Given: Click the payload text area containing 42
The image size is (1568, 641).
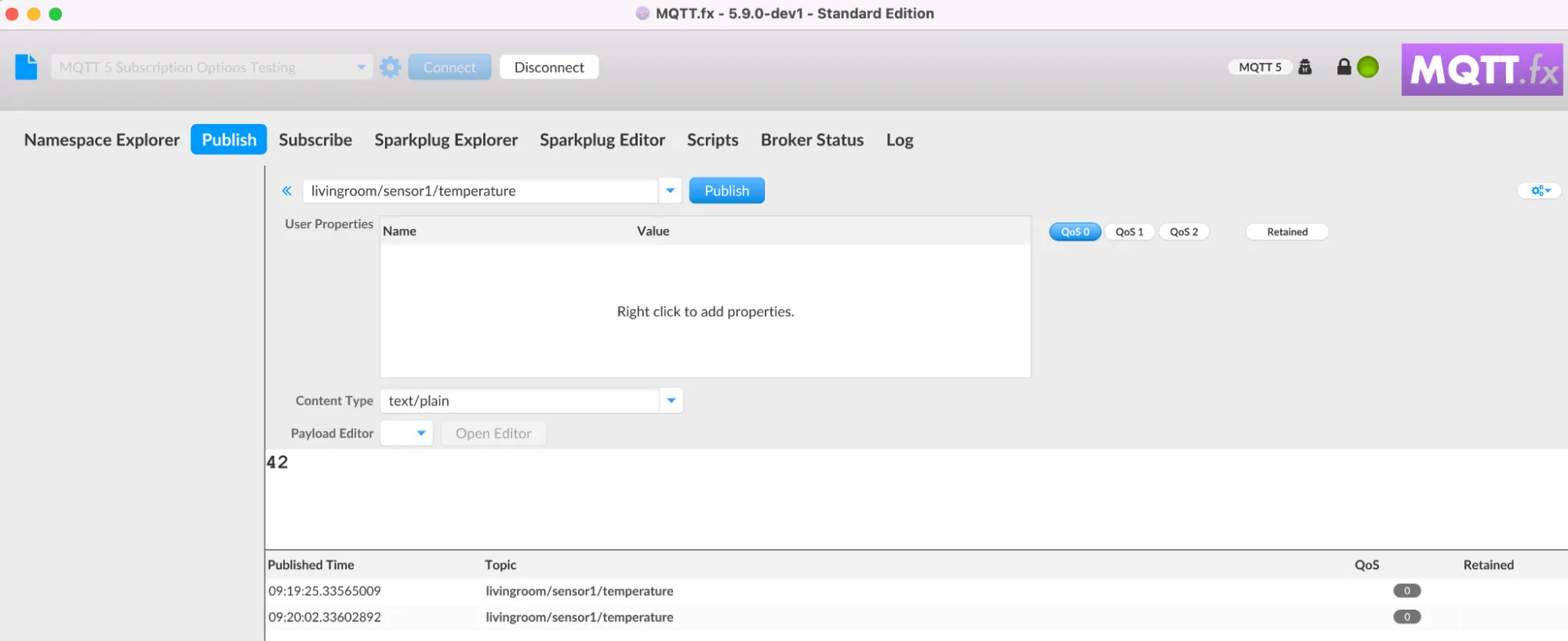Looking at the screenshot, I should click(x=916, y=499).
